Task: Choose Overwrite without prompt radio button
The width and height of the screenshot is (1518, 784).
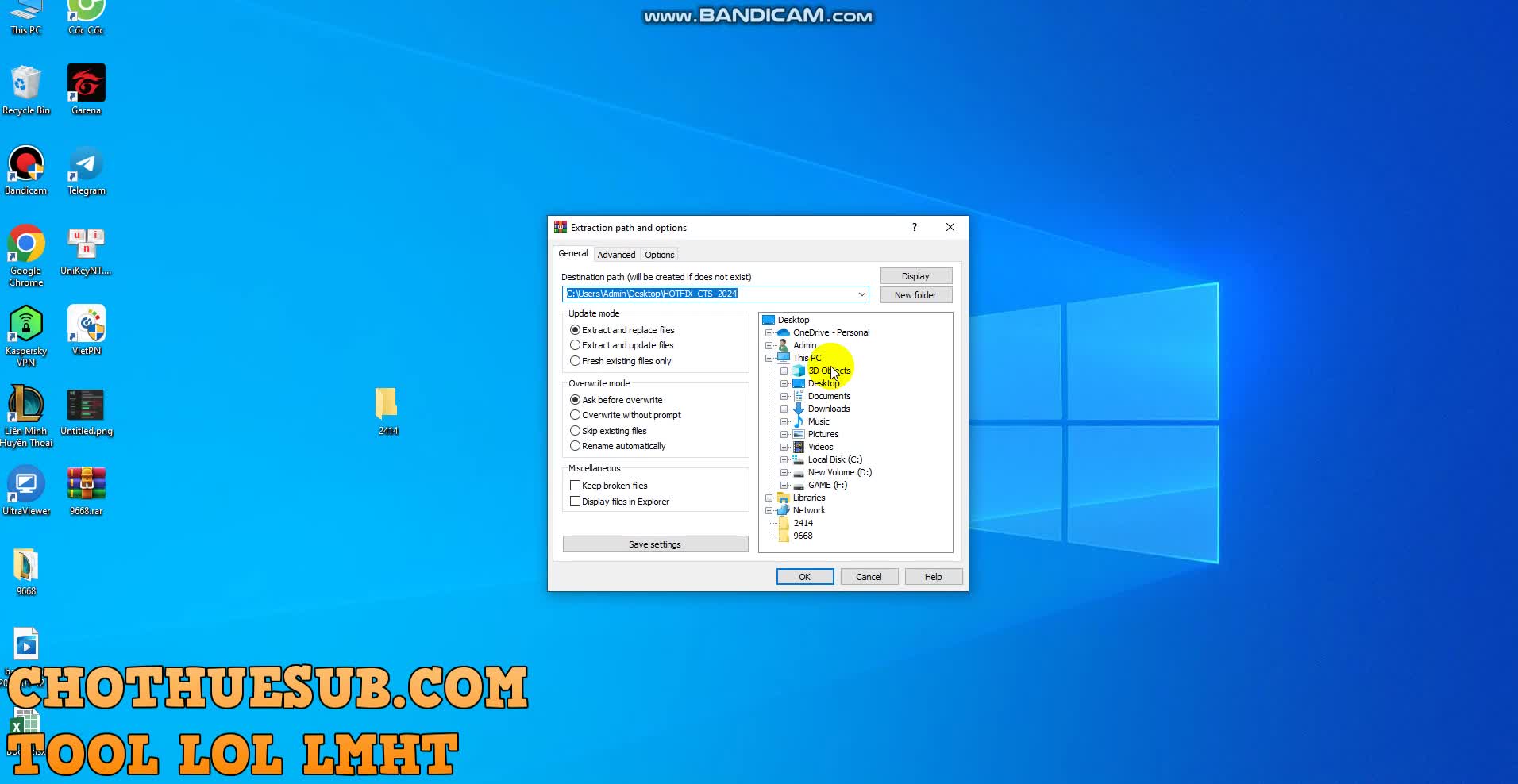Action: [576, 415]
